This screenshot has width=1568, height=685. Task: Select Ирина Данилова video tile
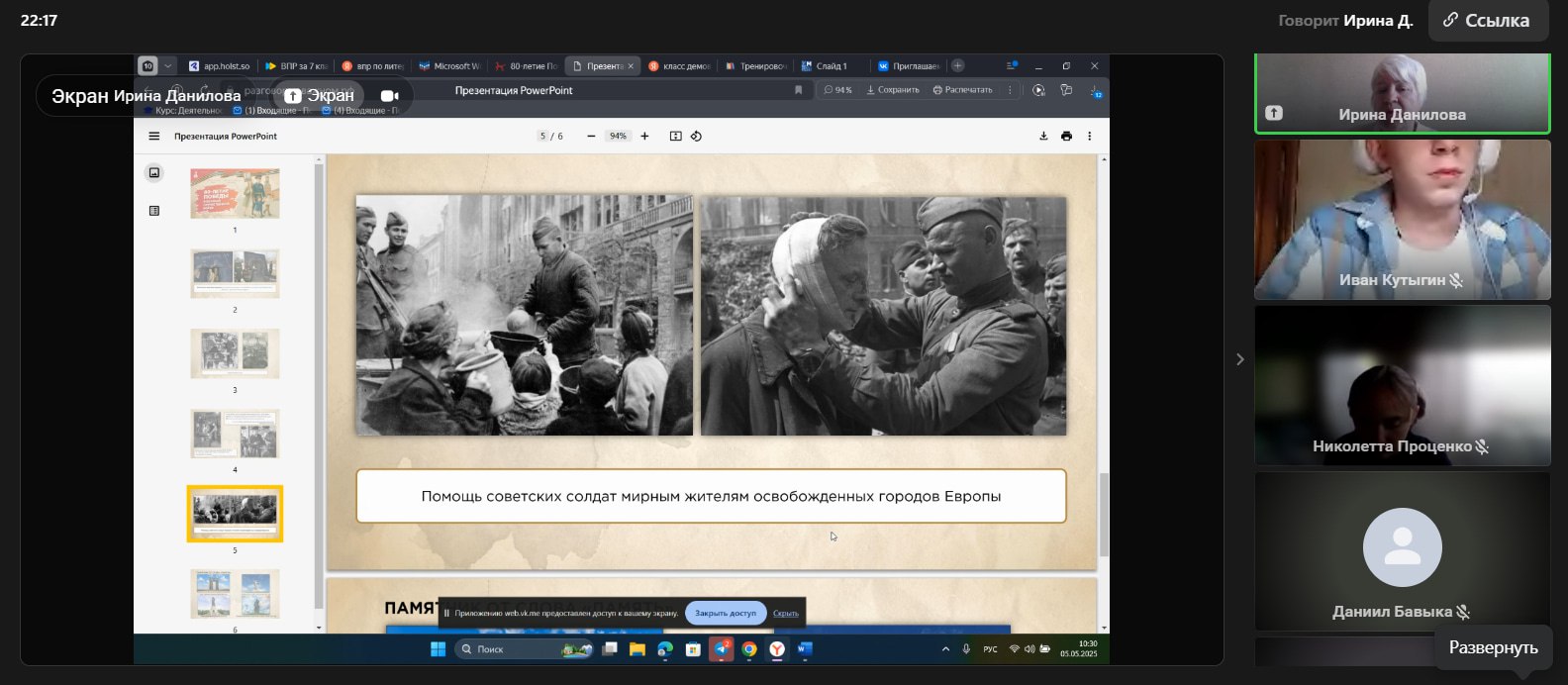coord(1403,93)
